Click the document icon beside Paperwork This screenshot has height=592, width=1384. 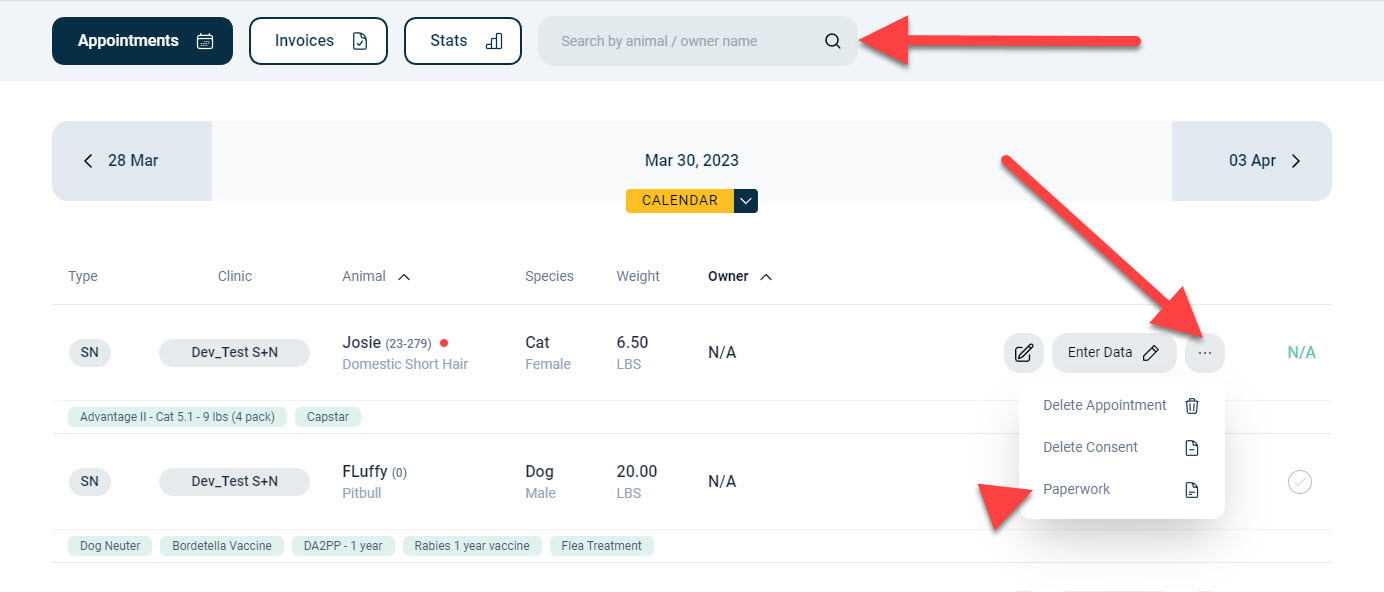click(1191, 490)
